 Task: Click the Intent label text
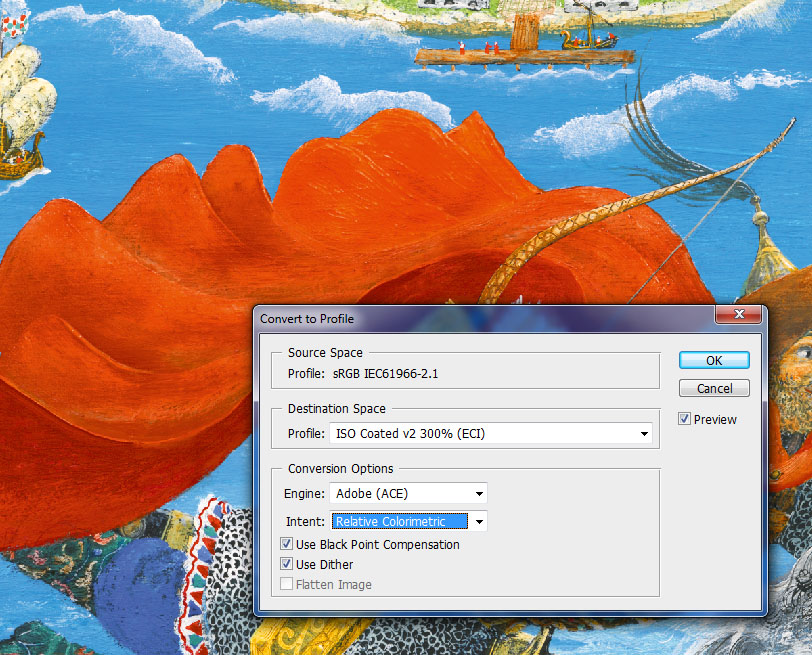[x=305, y=521]
